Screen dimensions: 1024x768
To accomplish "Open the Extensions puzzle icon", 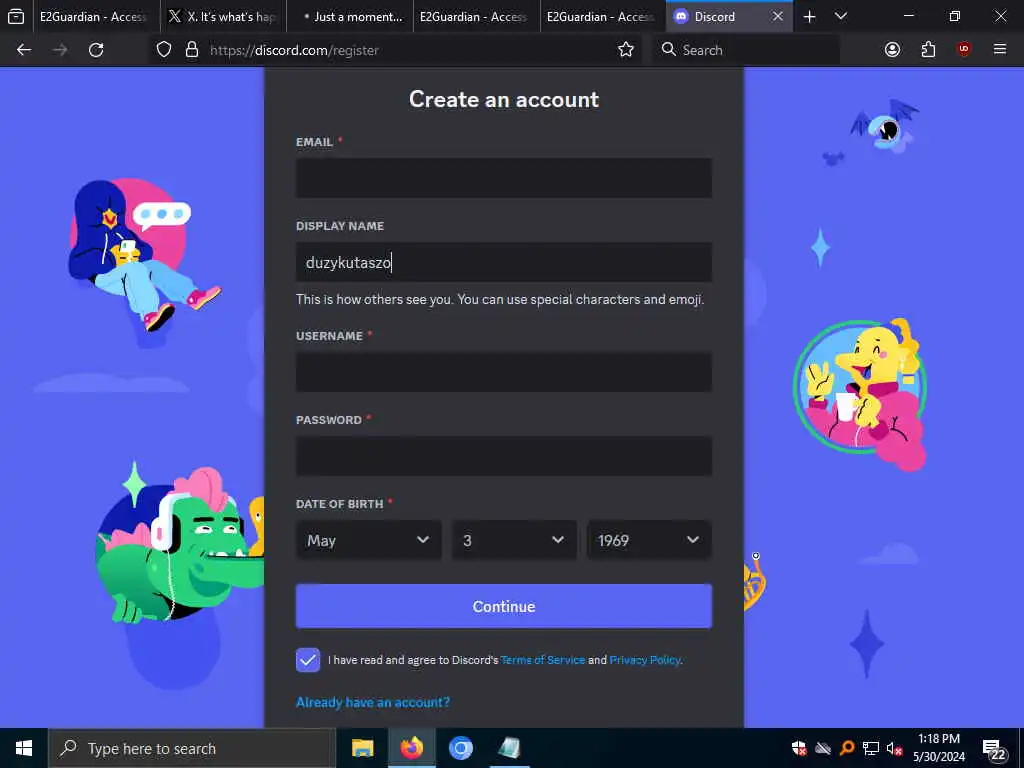I will click(928, 50).
